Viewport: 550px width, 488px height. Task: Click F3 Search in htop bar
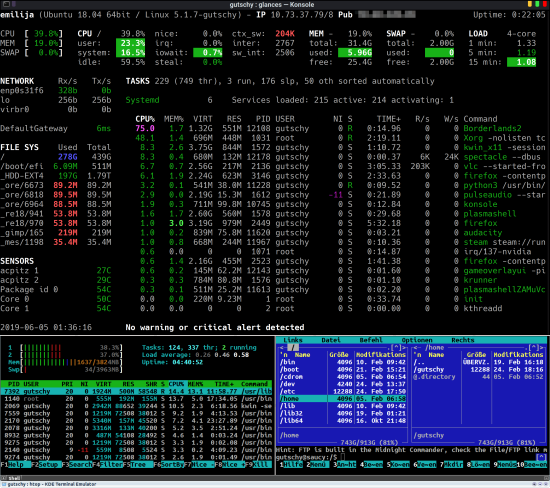click(77, 464)
